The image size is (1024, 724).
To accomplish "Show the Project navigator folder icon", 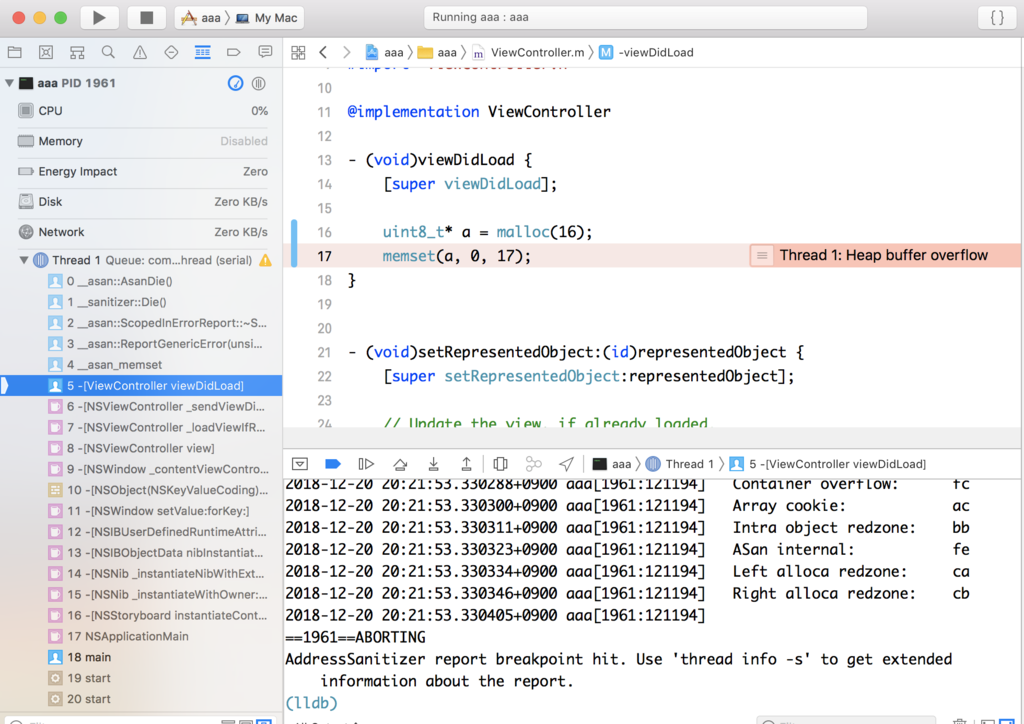I will pos(14,52).
